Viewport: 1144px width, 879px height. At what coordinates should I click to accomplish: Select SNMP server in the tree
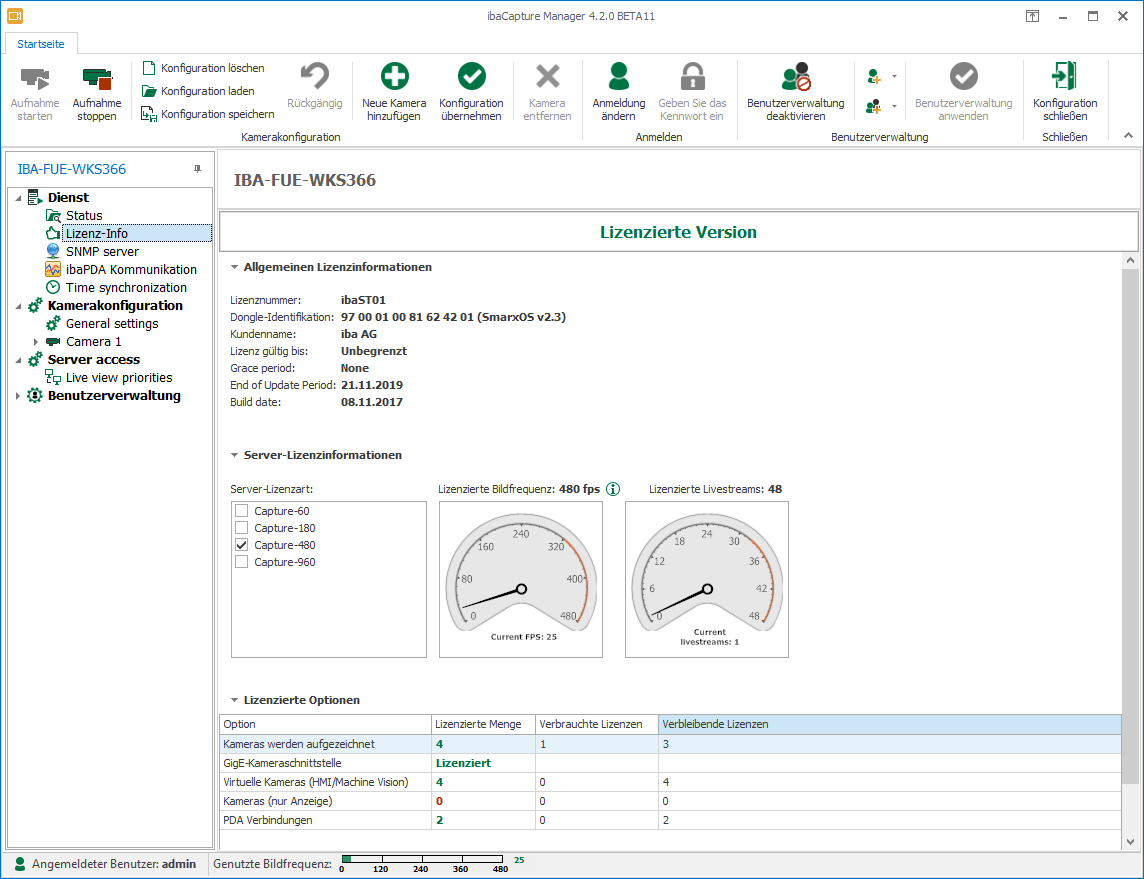[x=102, y=251]
